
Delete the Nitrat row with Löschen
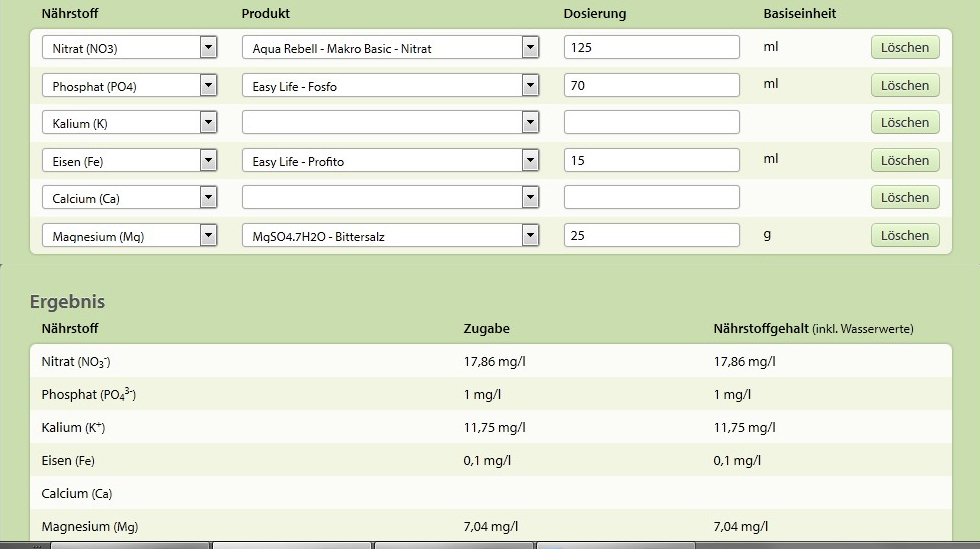pos(905,48)
